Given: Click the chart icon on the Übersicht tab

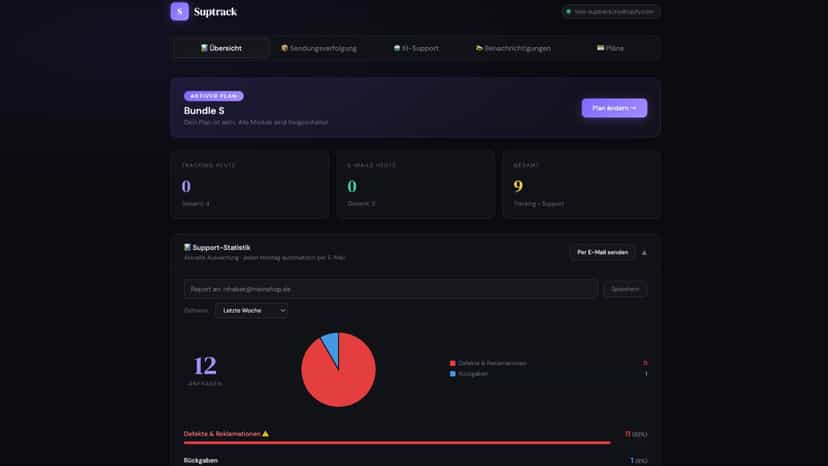Looking at the screenshot, I should click(x=204, y=48).
